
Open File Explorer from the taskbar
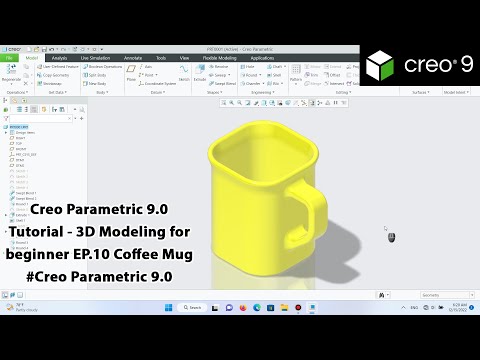[284, 308]
